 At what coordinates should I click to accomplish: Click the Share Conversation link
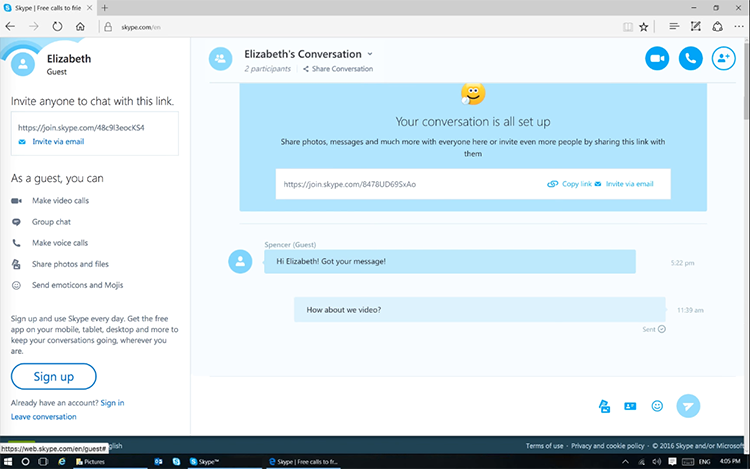pos(338,69)
